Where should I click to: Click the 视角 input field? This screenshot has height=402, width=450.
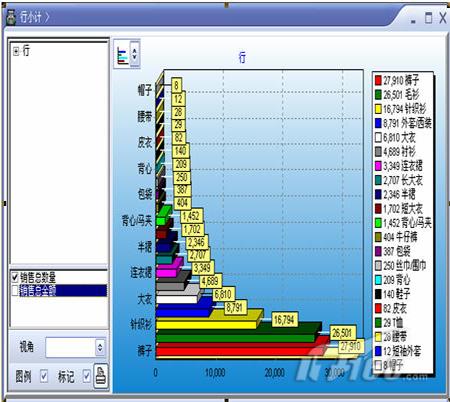click(71, 347)
